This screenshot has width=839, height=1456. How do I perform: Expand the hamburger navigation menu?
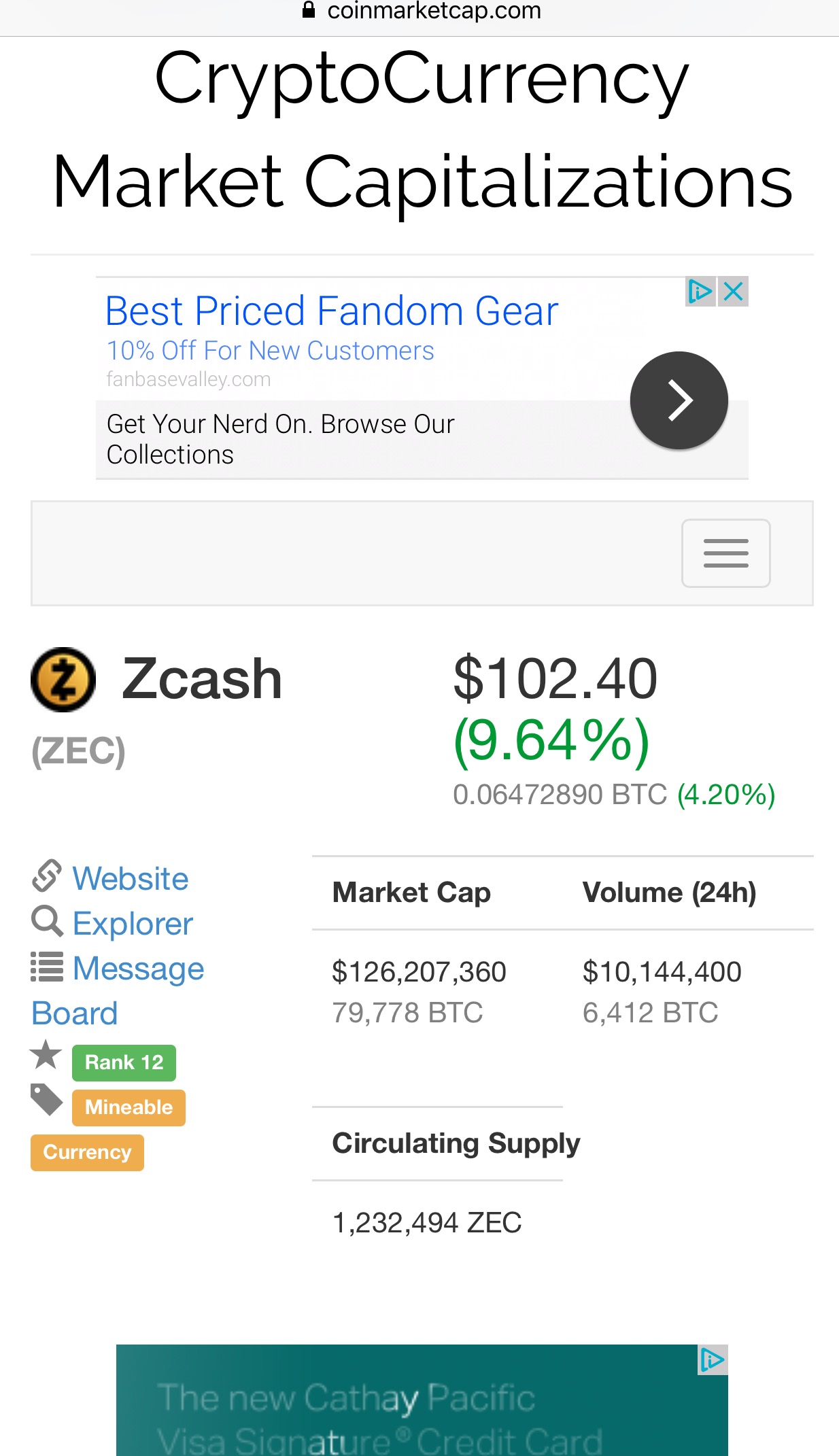click(x=725, y=553)
